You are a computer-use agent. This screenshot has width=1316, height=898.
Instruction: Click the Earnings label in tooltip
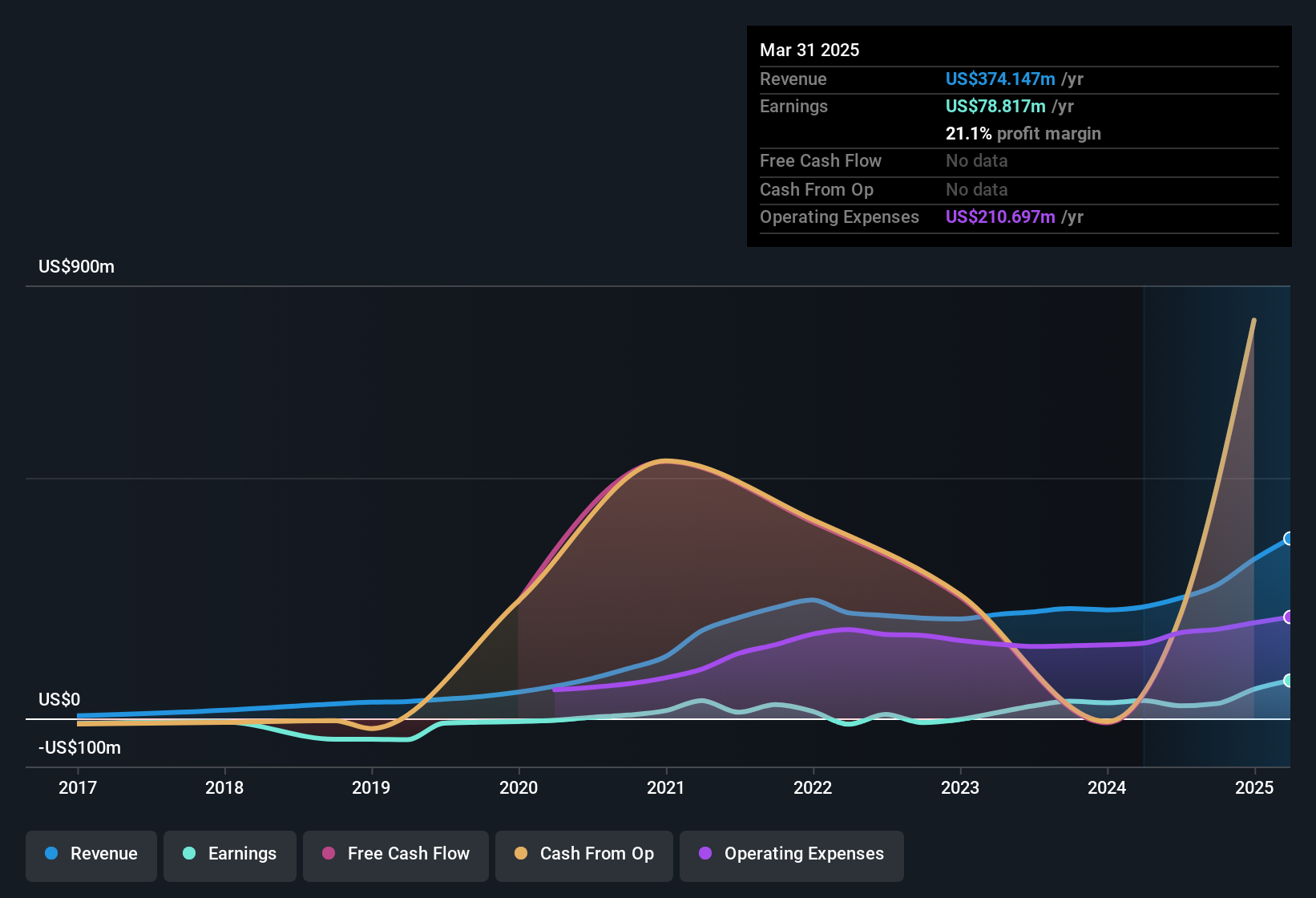(x=793, y=106)
